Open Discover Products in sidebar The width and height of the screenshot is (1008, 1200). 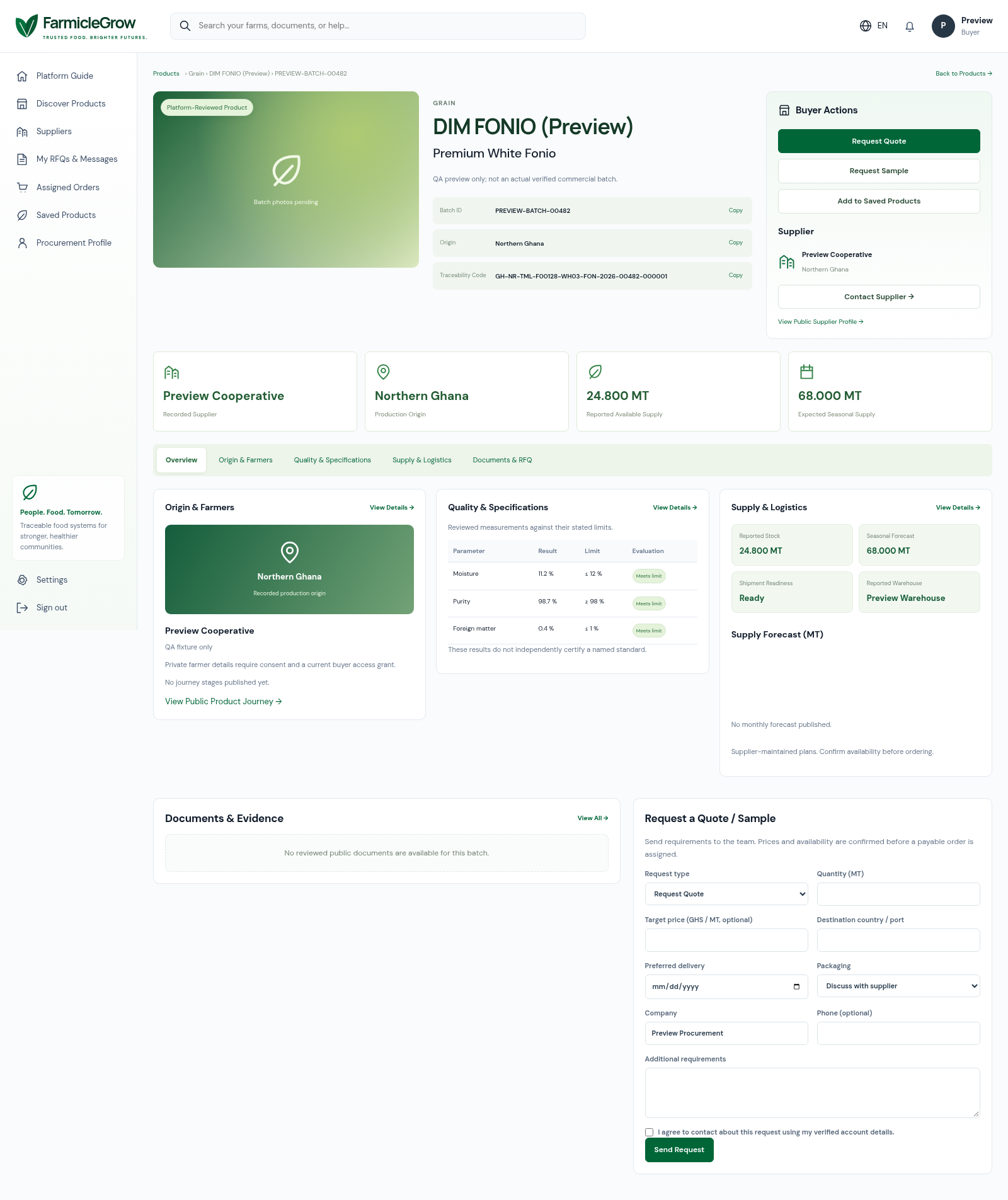[x=71, y=104]
